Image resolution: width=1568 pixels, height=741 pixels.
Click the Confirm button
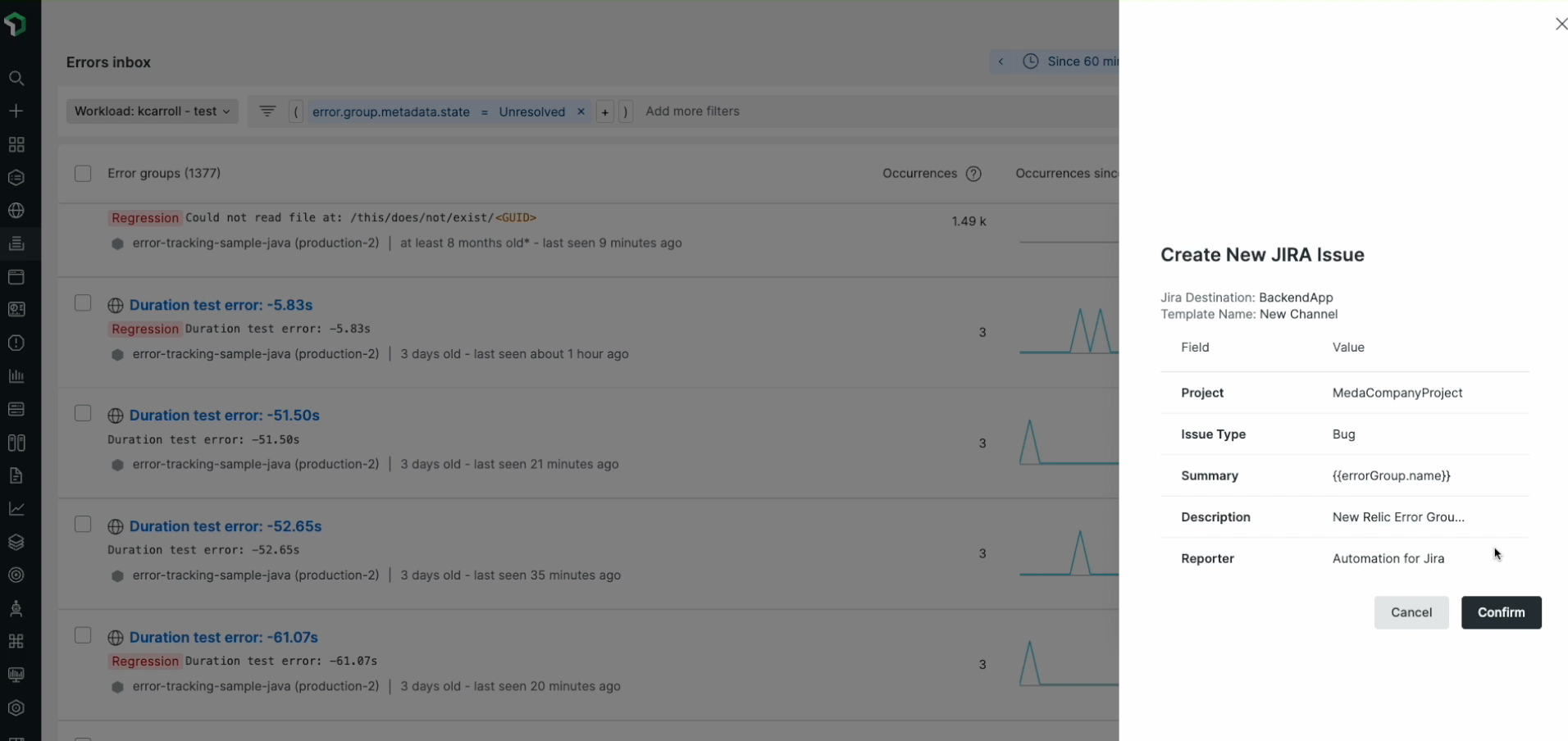1501,612
